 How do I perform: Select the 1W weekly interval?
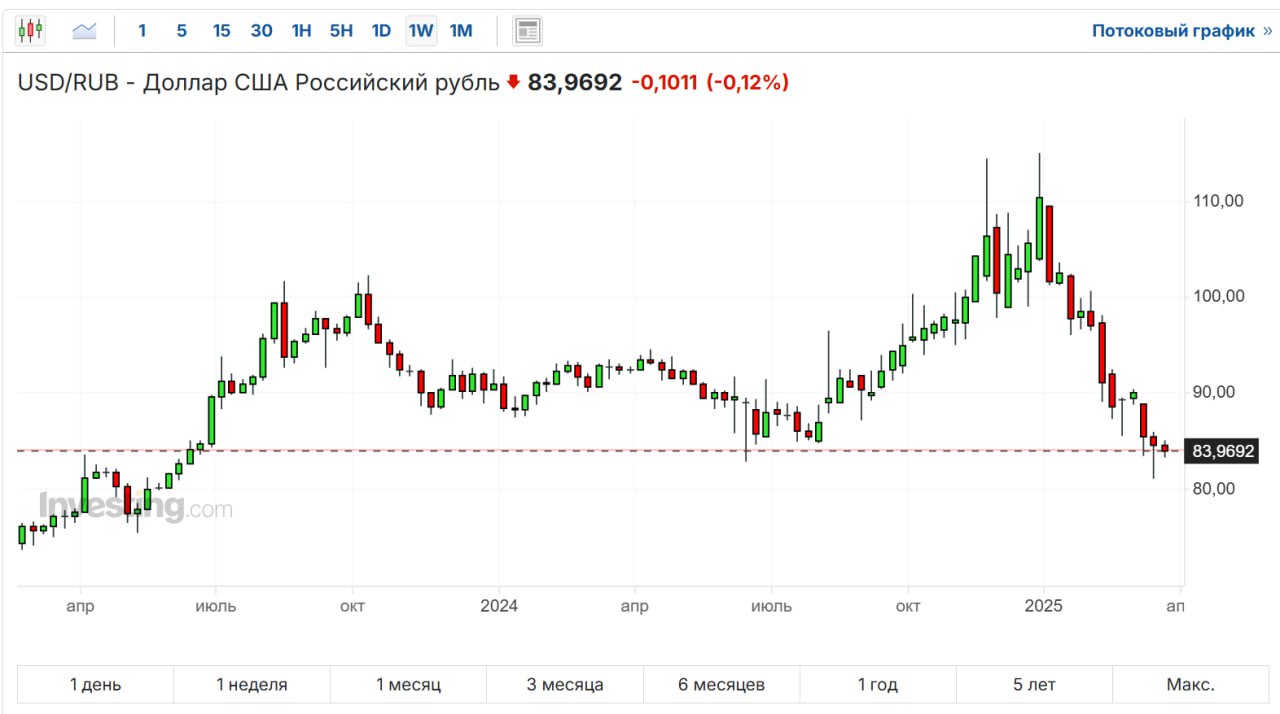421,31
